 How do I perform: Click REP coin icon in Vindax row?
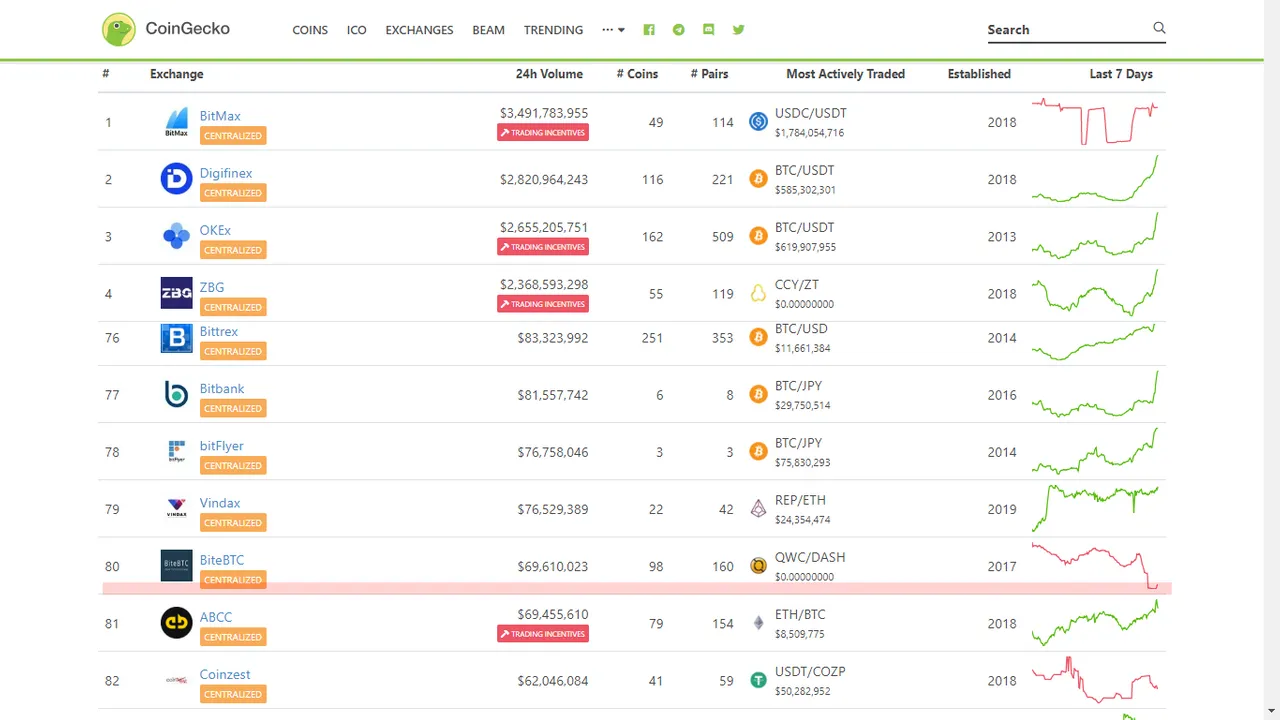click(758, 509)
